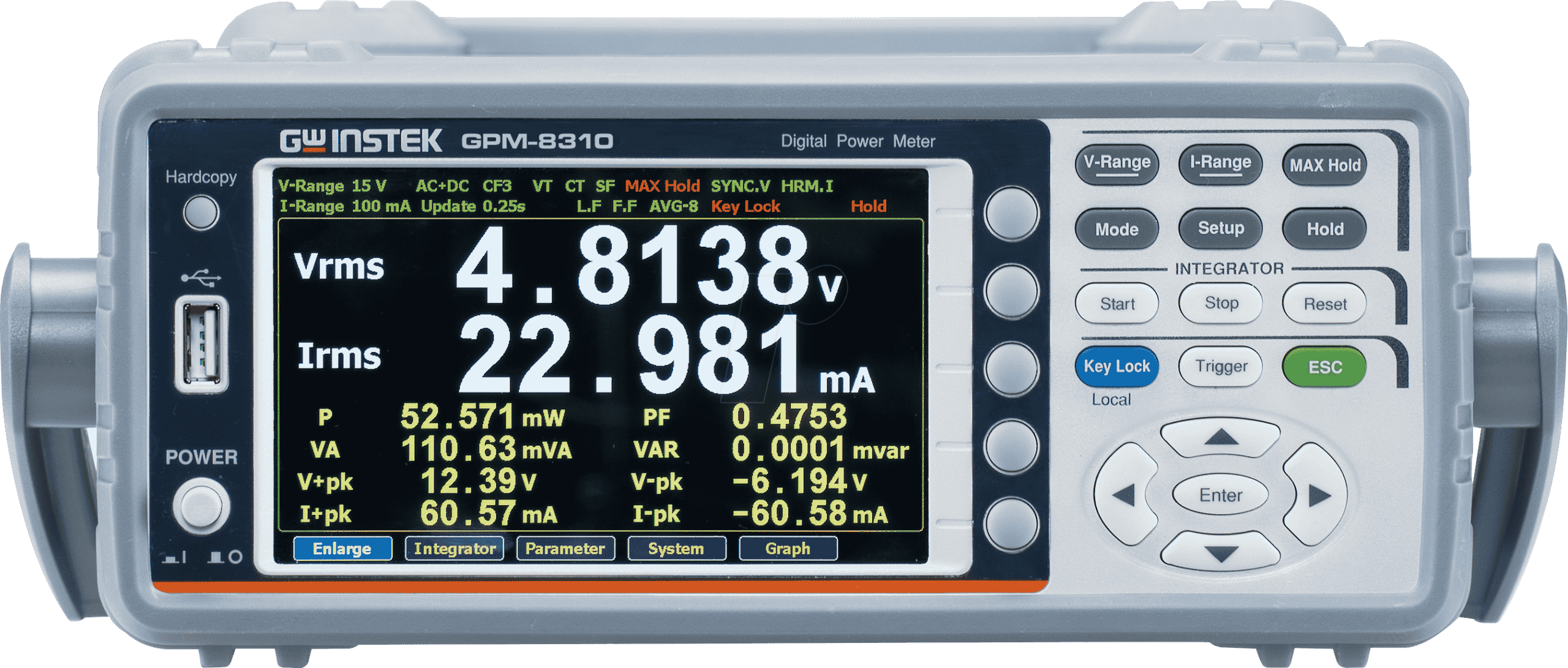Open V-Range voltage range selection
Viewport: 1568px width, 668px height.
[1117, 163]
